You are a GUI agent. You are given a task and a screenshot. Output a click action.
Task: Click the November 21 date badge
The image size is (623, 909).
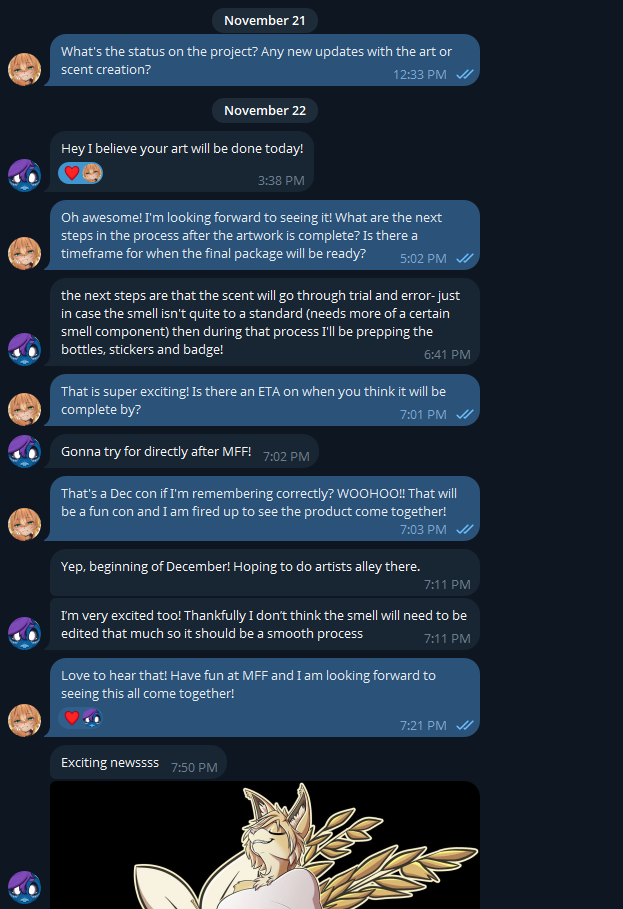[265, 20]
